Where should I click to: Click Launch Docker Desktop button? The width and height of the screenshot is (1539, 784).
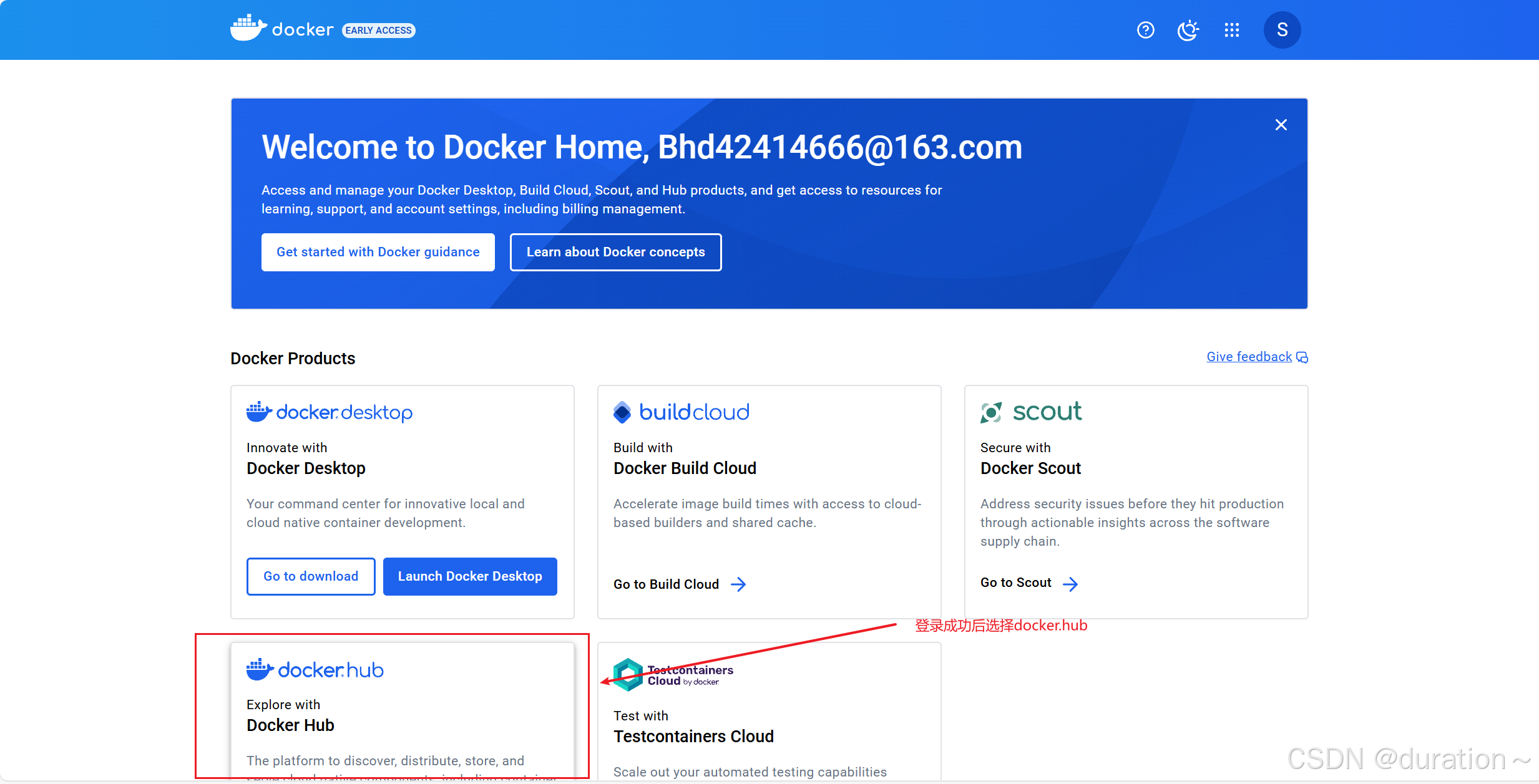coord(469,576)
